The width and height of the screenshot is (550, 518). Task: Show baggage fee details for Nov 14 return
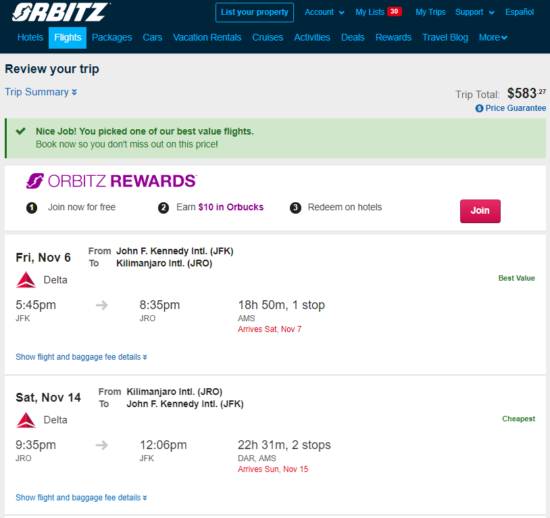81,498
